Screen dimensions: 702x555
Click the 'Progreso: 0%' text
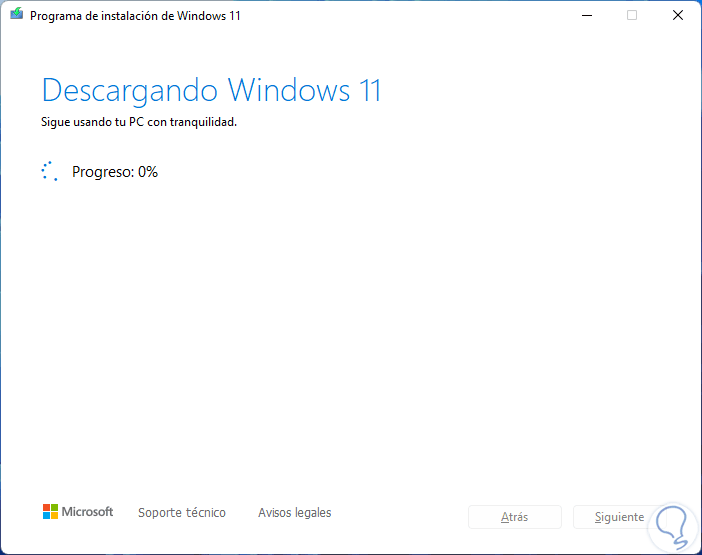point(115,172)
